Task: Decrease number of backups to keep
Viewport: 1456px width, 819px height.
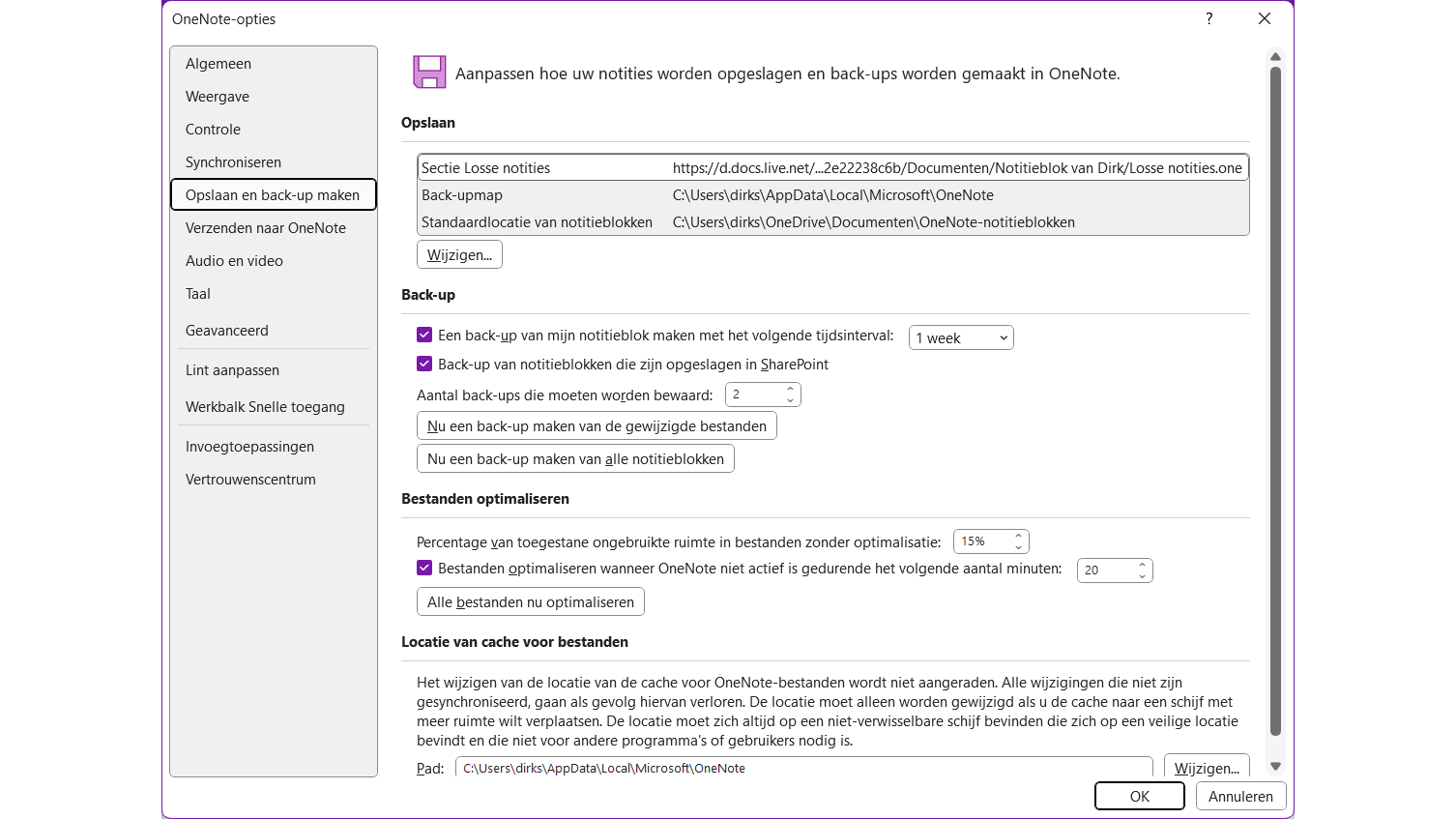Action: (791, 399)
